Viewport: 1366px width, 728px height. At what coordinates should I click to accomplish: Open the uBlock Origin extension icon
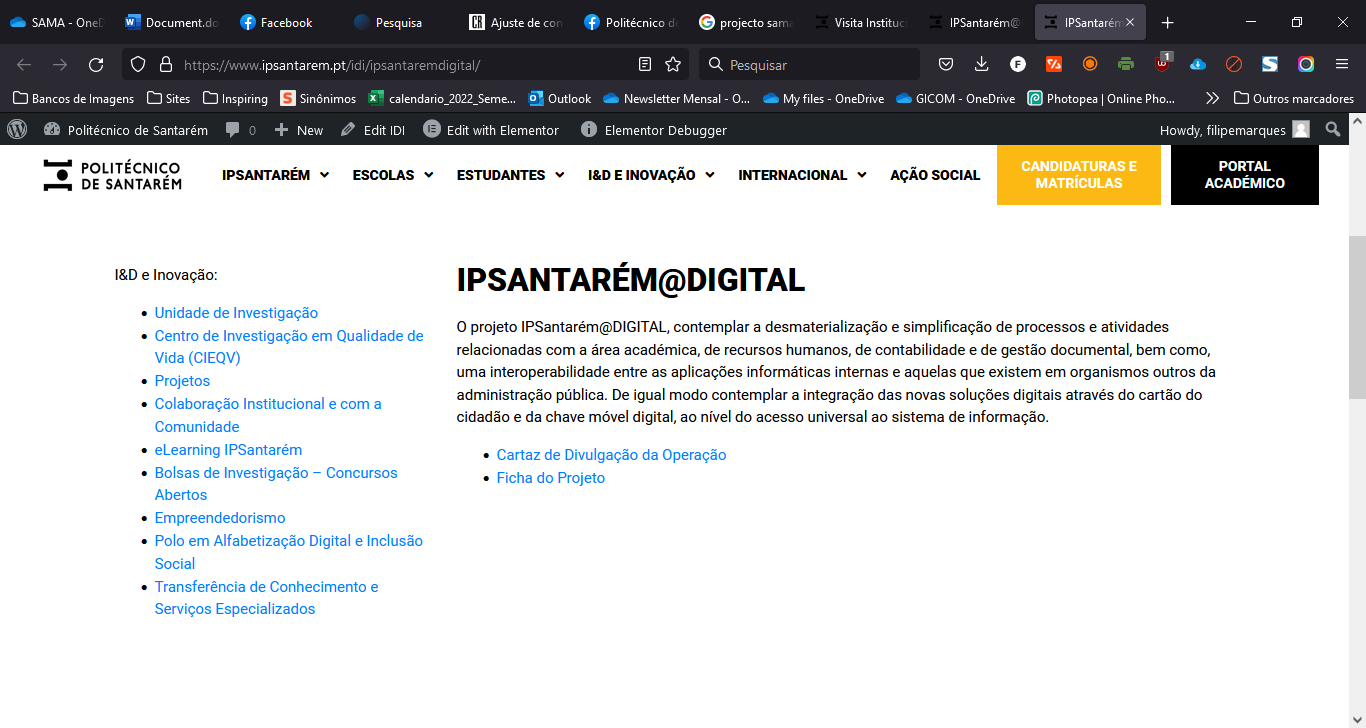tap(1162, 63)
